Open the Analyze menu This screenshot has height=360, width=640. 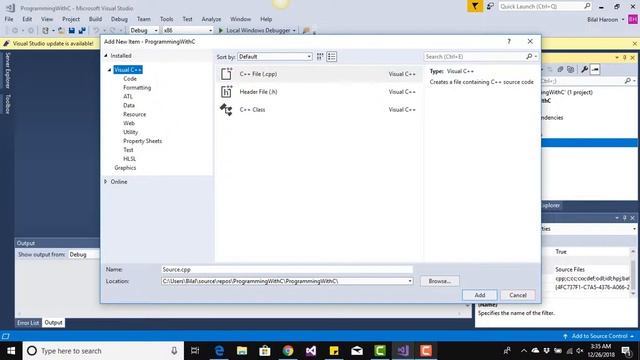[x=211, y=19]
